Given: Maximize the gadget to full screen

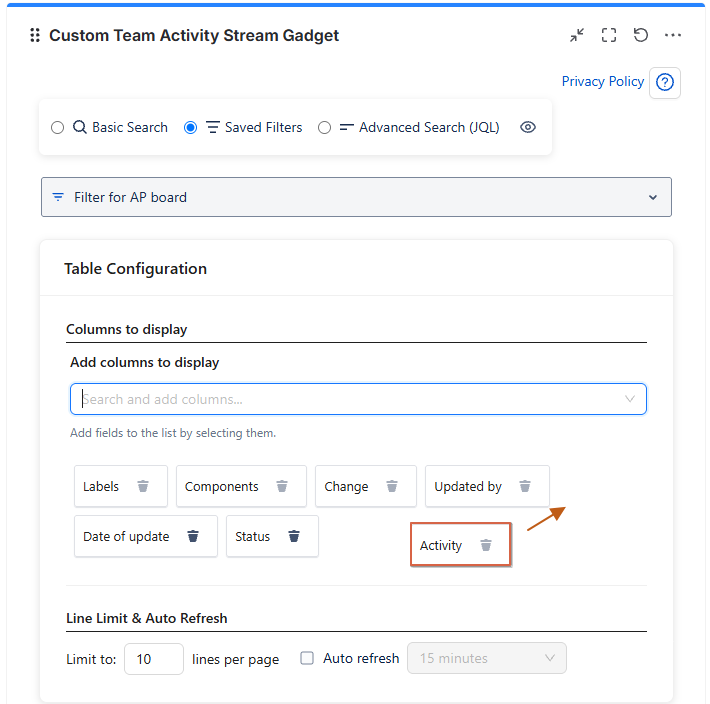Looking at the screenshot, I should click(x=609, y=35).
